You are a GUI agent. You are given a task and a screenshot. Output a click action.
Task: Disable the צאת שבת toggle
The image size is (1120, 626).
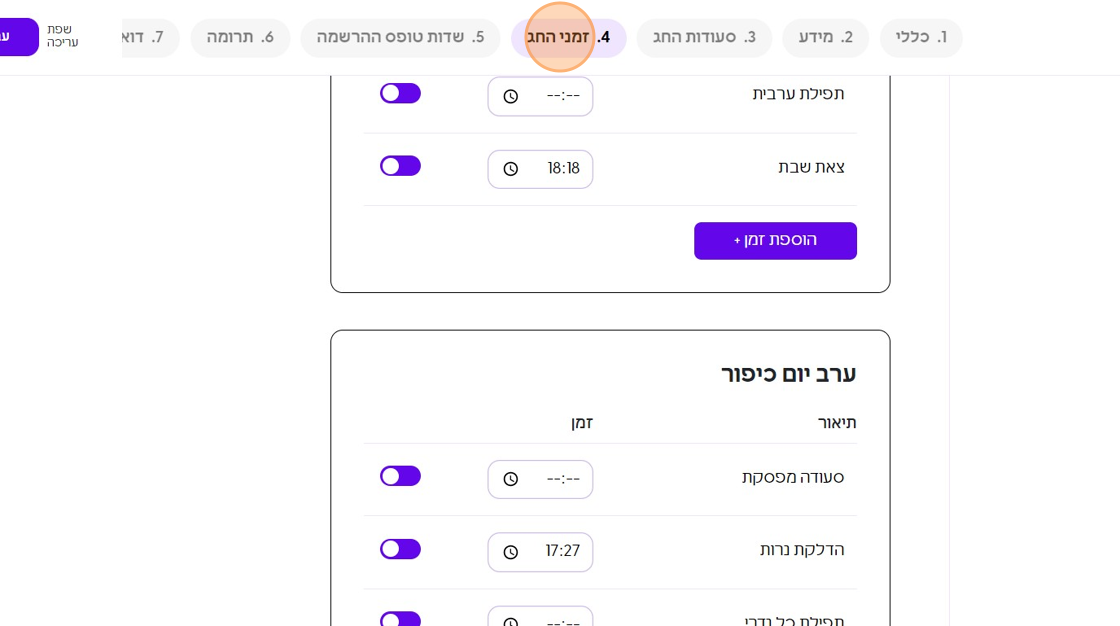coord(400,166)
